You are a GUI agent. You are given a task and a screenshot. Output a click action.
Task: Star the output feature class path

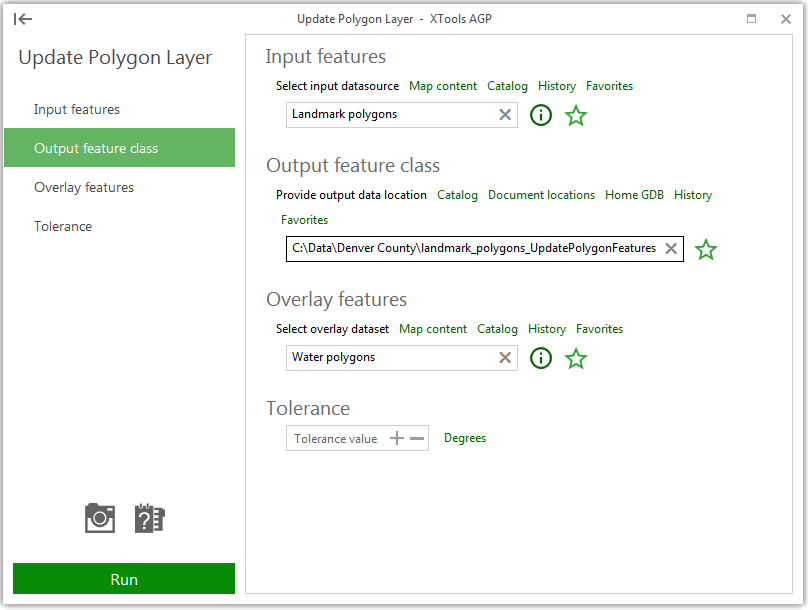coord(706,250)
